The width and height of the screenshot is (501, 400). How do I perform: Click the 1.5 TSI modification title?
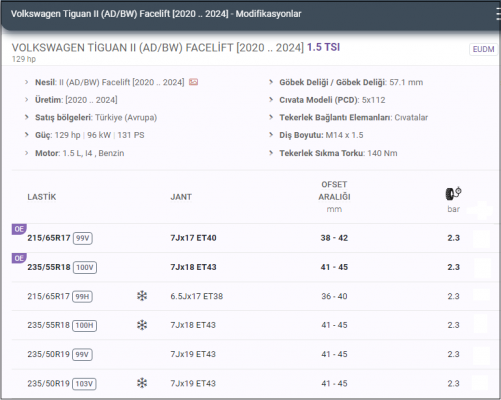[323, 47]
